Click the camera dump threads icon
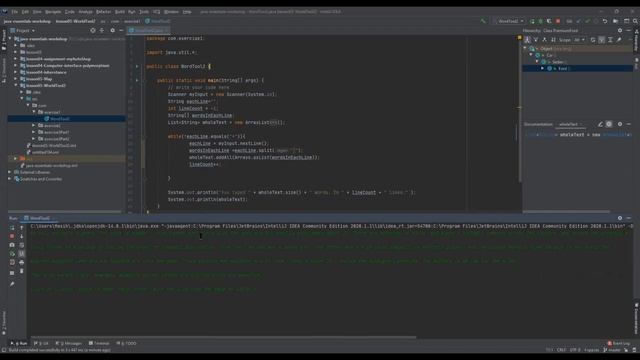640x360 pixels. 12,245
